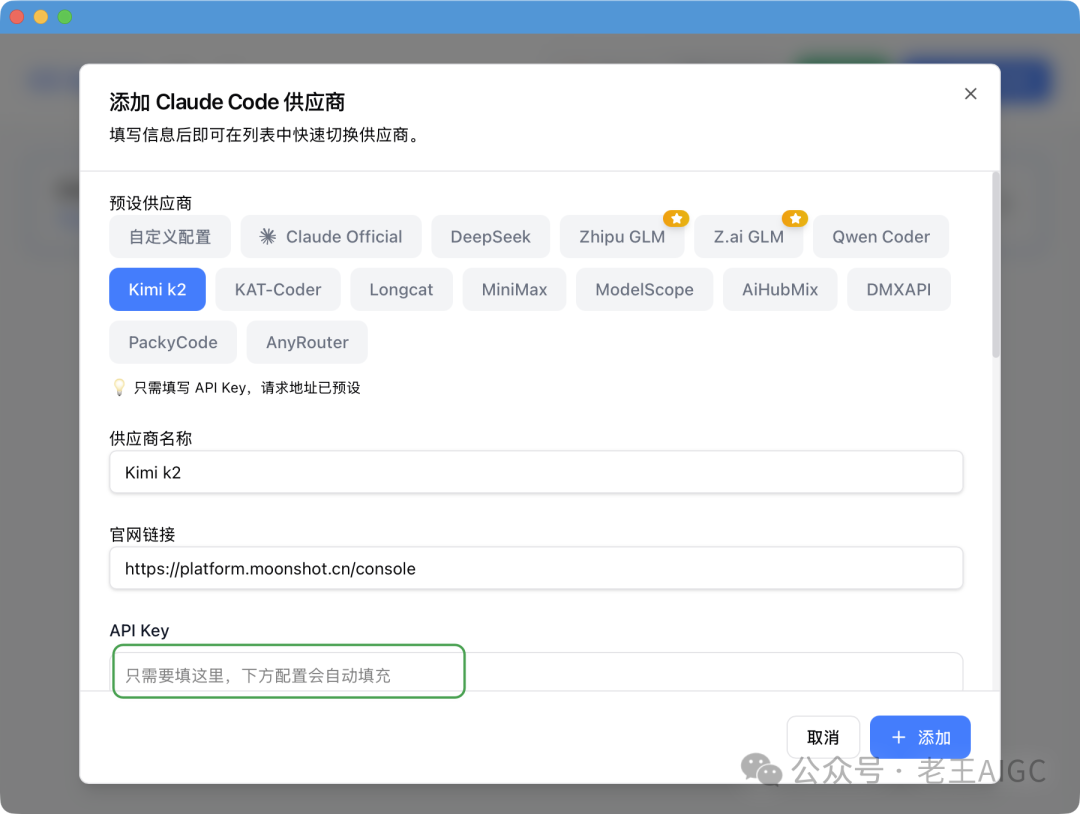The height and width of the screenshot is (814, 1080).
Task: Select the MiniMax preset
Action: (515, 289)
